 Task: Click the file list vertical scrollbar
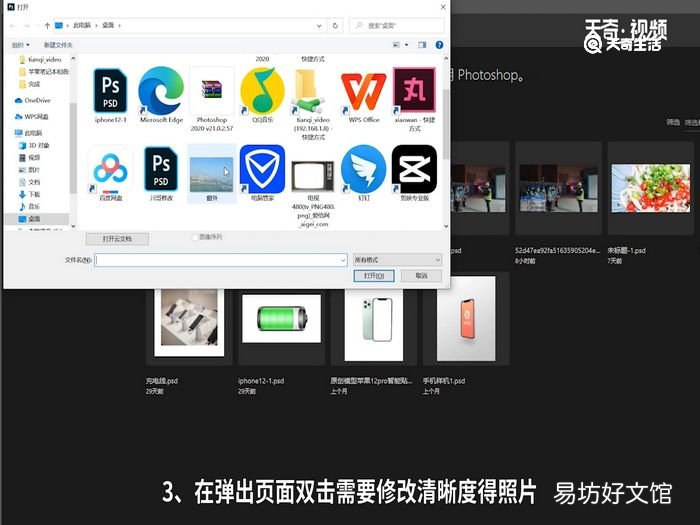446,124
